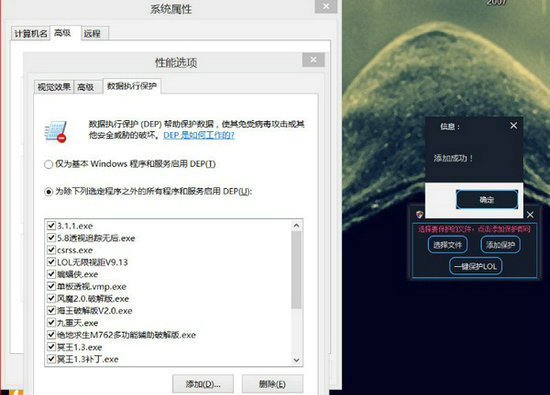
Task: Toggle the 海王破解版V2.0.exe checkbox
Action: coord(51,310)
